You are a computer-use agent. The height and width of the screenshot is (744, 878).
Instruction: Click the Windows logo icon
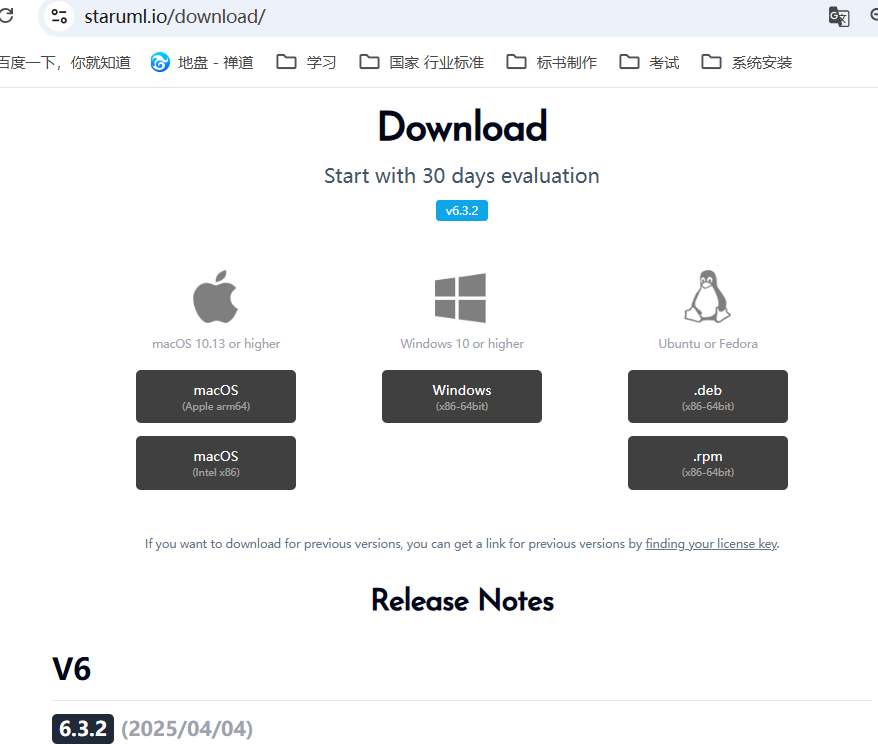coord(460,298)
